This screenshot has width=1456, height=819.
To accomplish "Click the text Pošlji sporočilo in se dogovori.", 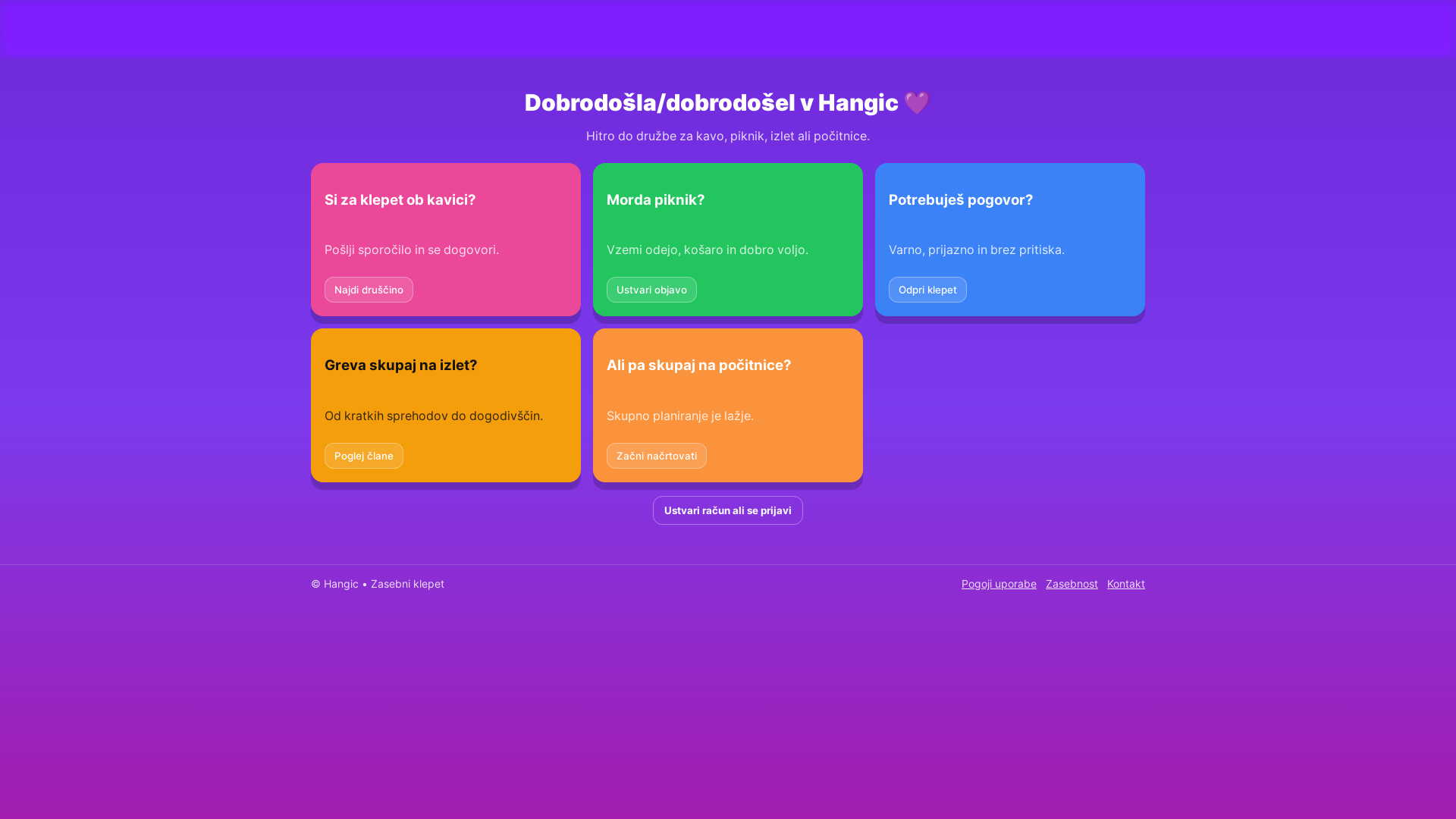I will (412, 249).
